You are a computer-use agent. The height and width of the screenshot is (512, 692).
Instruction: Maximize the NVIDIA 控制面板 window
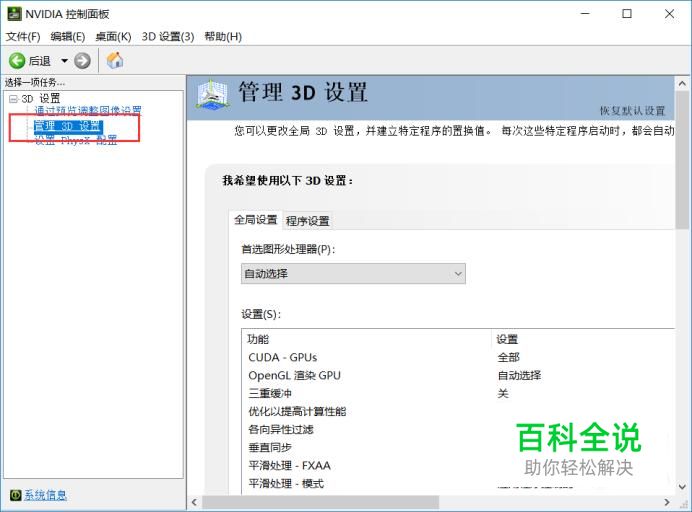627,14
